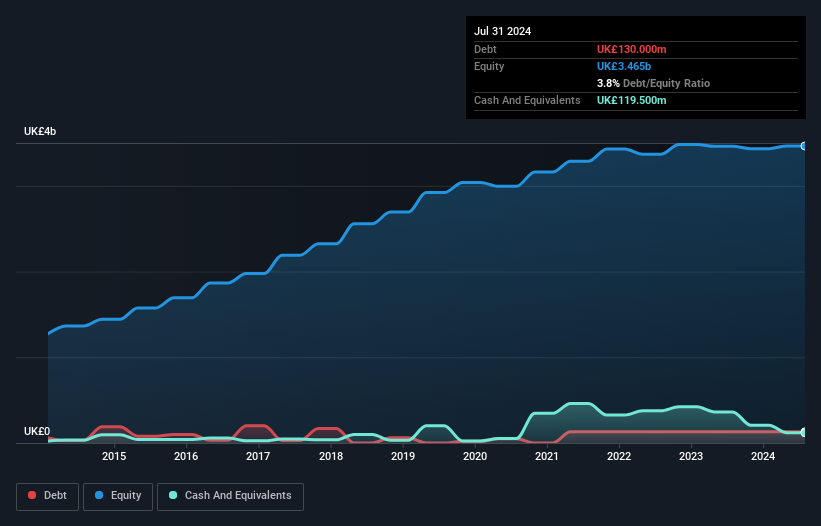Select the 2018 year on the axis
Screen dimensions: 821x526
(331, 457)
